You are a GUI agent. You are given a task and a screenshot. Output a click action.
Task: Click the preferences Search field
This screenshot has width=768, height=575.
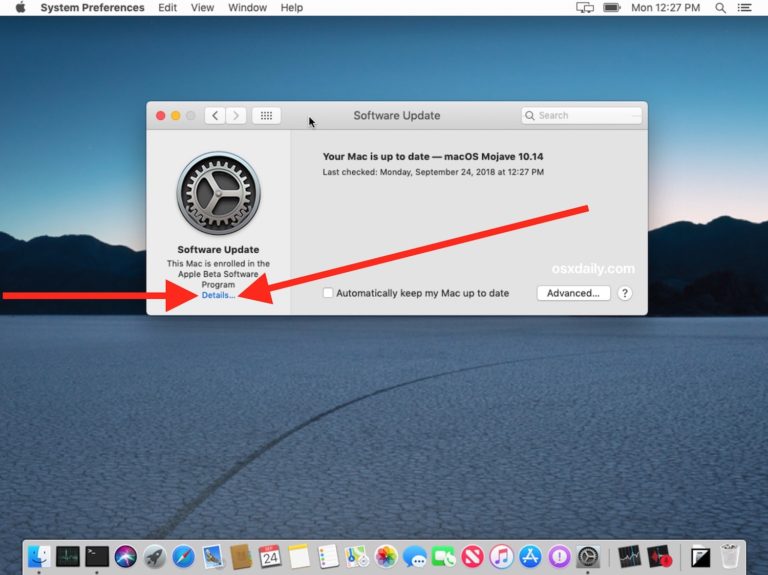(581, 116)
